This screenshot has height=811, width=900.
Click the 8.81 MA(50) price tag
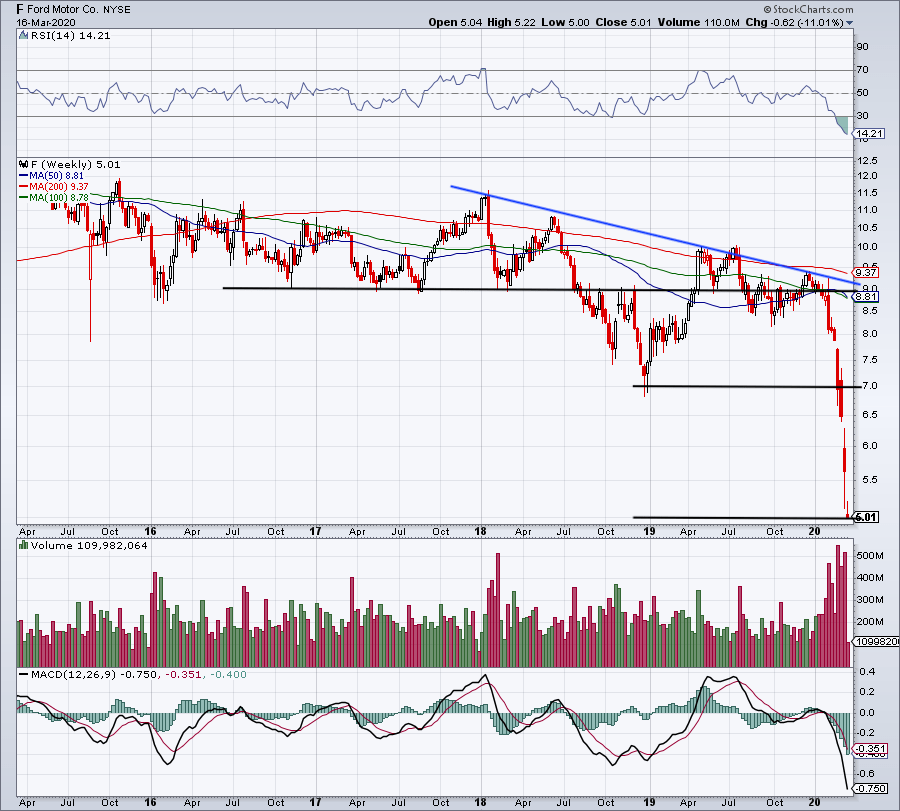(866, 297)
